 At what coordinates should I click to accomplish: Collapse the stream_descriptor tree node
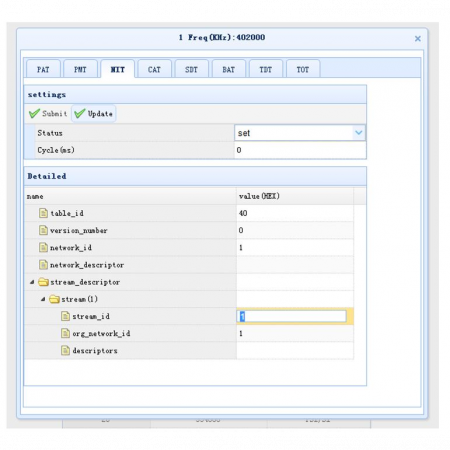coord(32,282)
